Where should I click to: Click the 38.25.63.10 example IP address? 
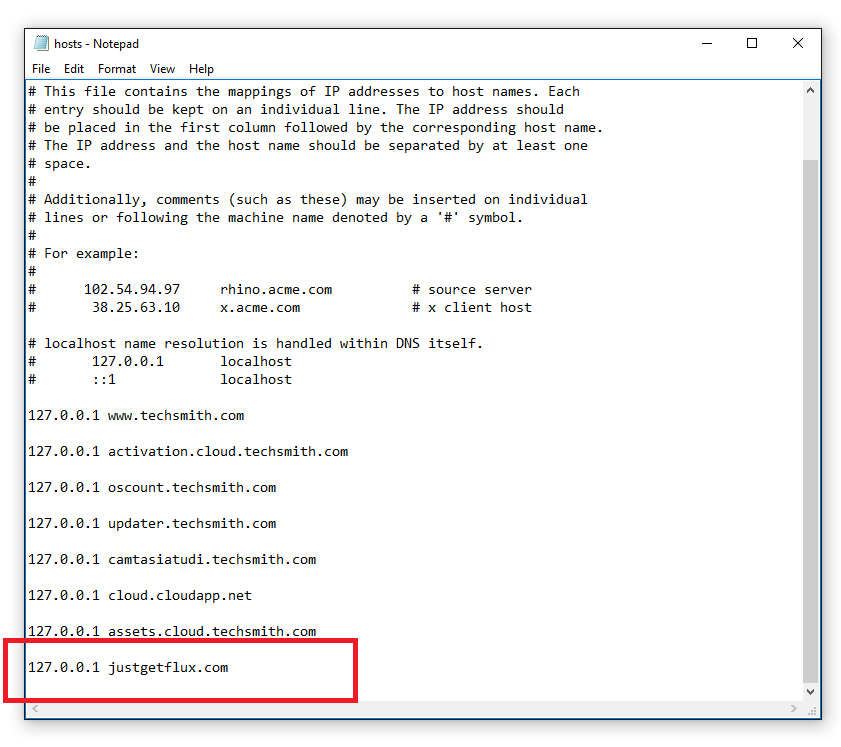pyautogui.click(x=136, y=308)
